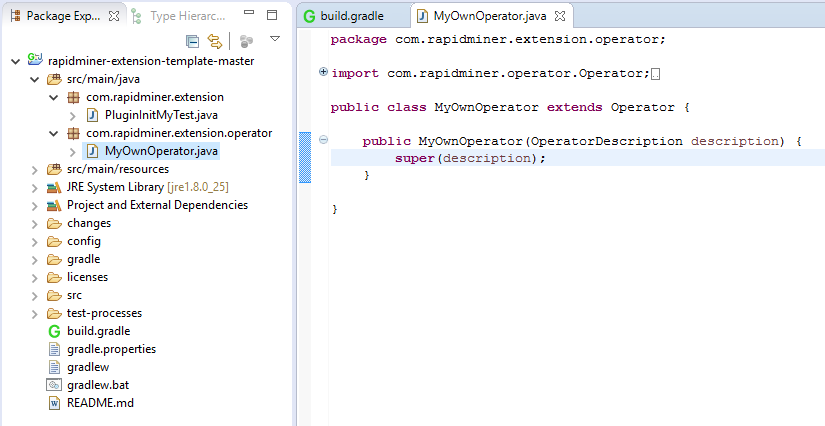The image size is (825, 426).
Task: Collapse the rapidminer-extension-template-master project
Action: point(15,61)
